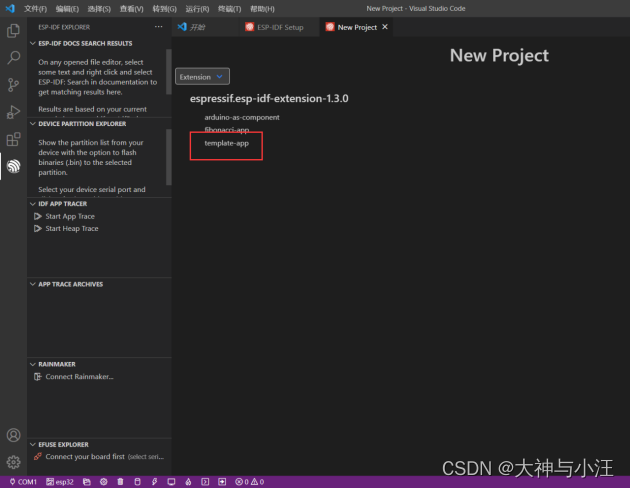Open the Extension dropdown
Viewport: 630px width, 488px height.
(x=202, y=76)
